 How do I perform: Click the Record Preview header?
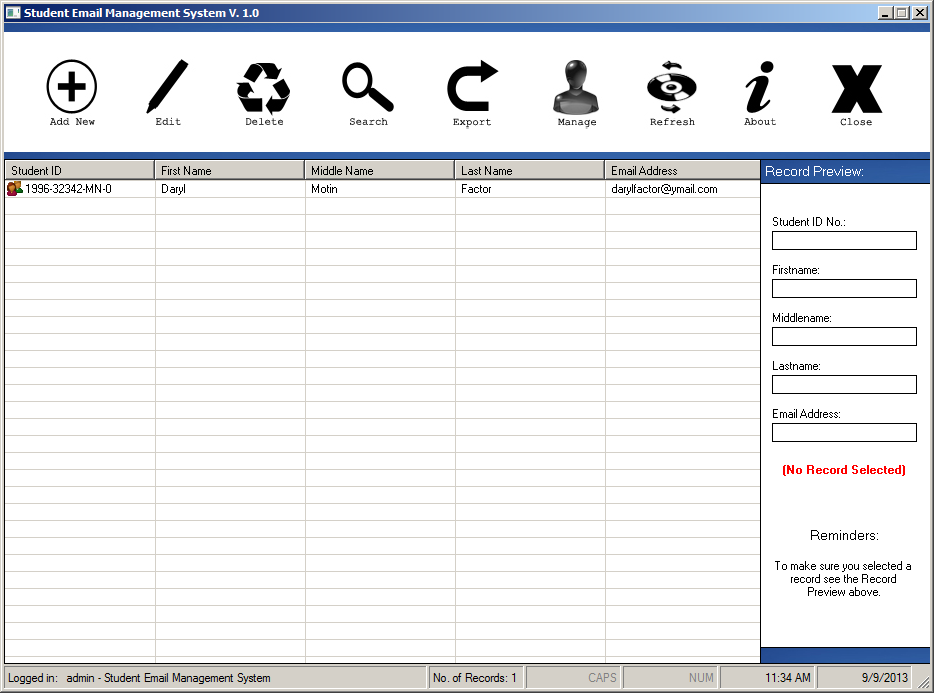coord(845,172)
